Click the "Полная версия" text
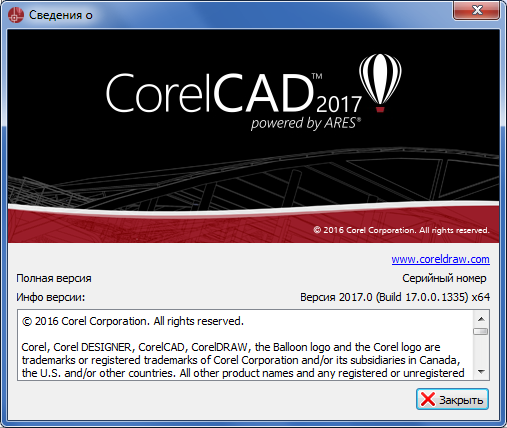The height and width of the screenshot is (428, 507). point(54,278)
